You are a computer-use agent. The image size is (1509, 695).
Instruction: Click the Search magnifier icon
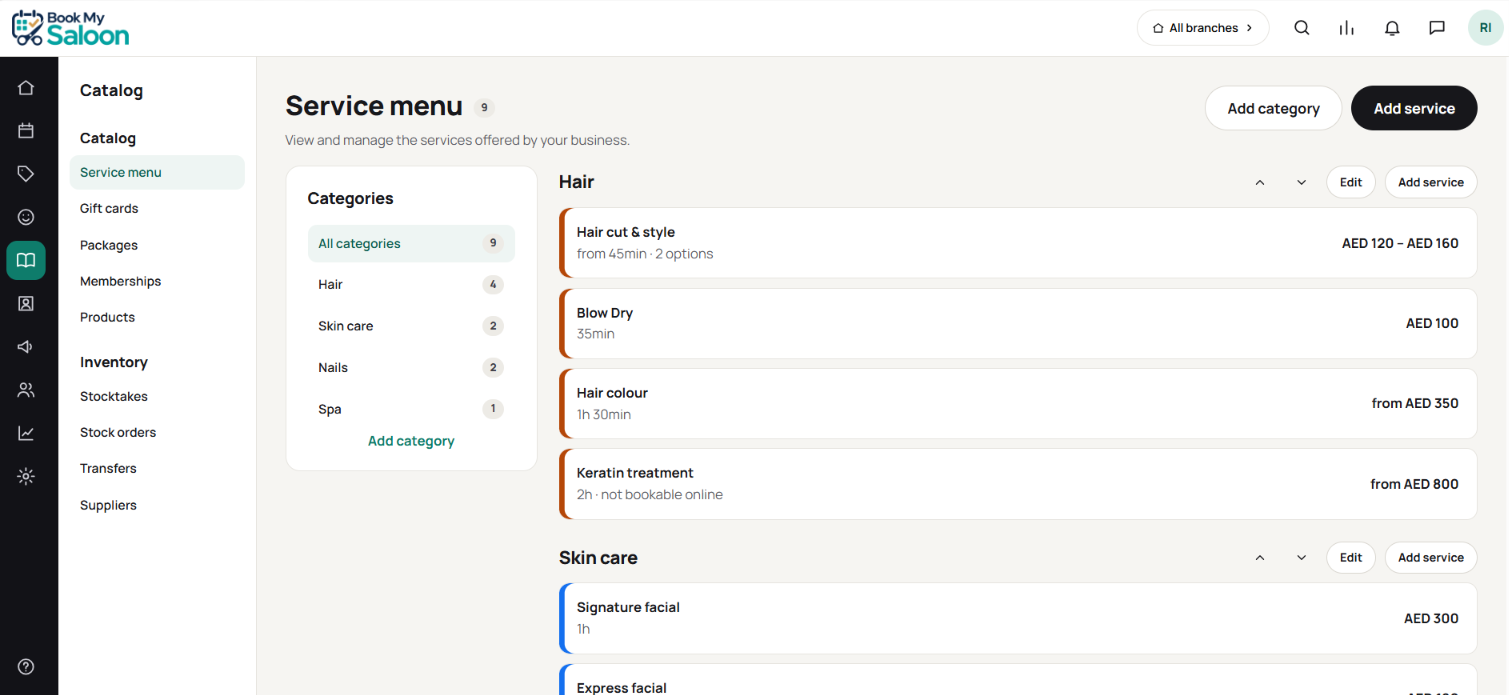[1302, 28]
